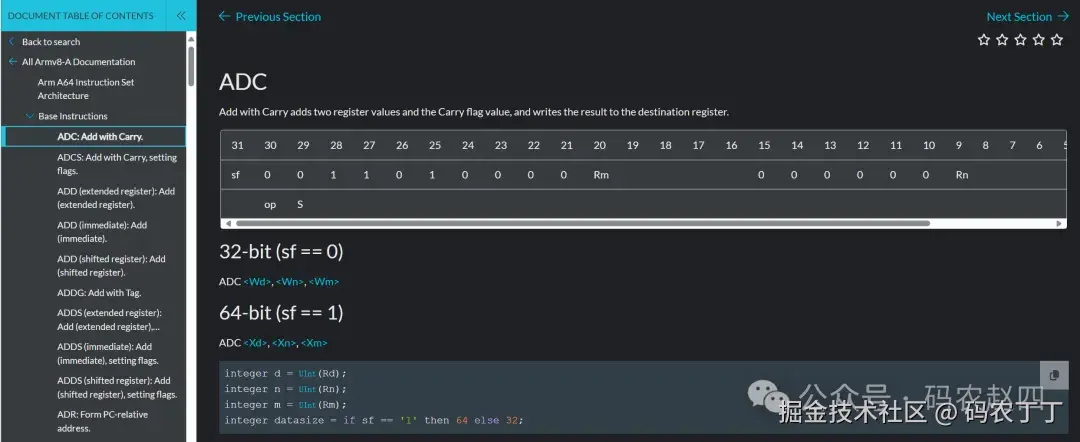The width and height of the screenshot is (1080, 442).
Task: Open Arm A64 Instruction Set Architecture
Action: pos(85,89)
